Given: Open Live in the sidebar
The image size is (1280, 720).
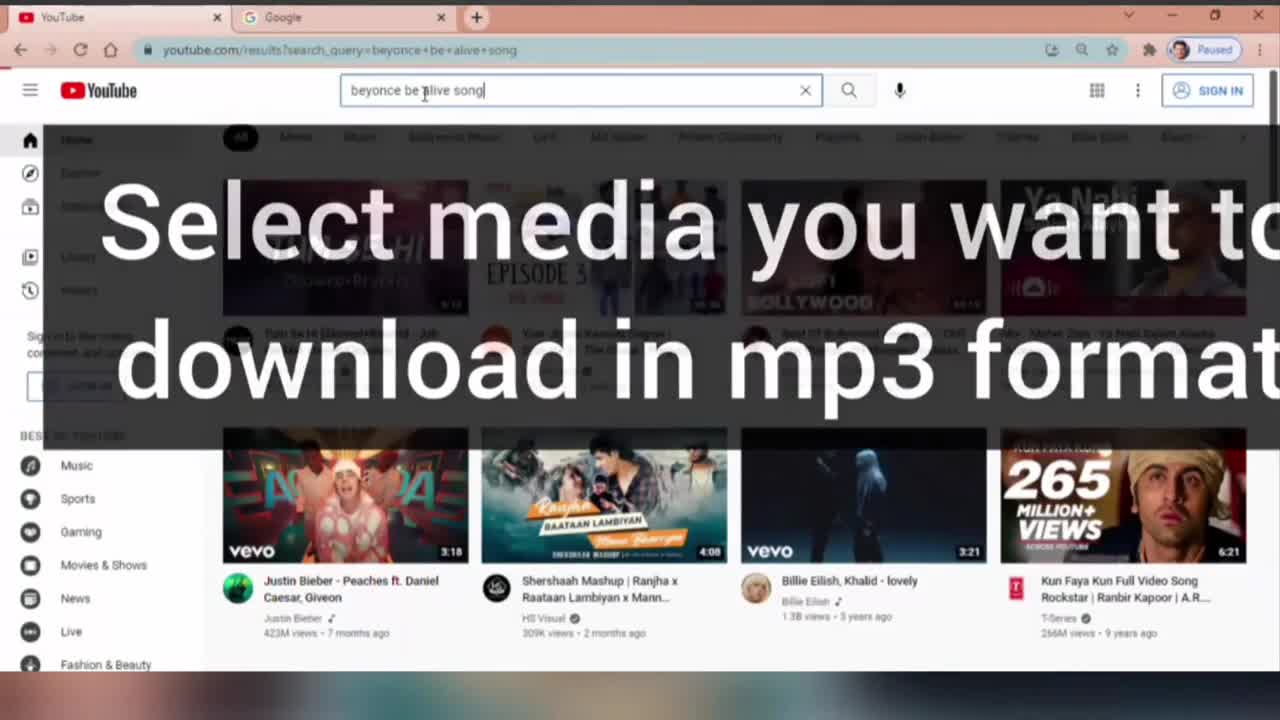Looking at the screenshot, I should 71,631.
